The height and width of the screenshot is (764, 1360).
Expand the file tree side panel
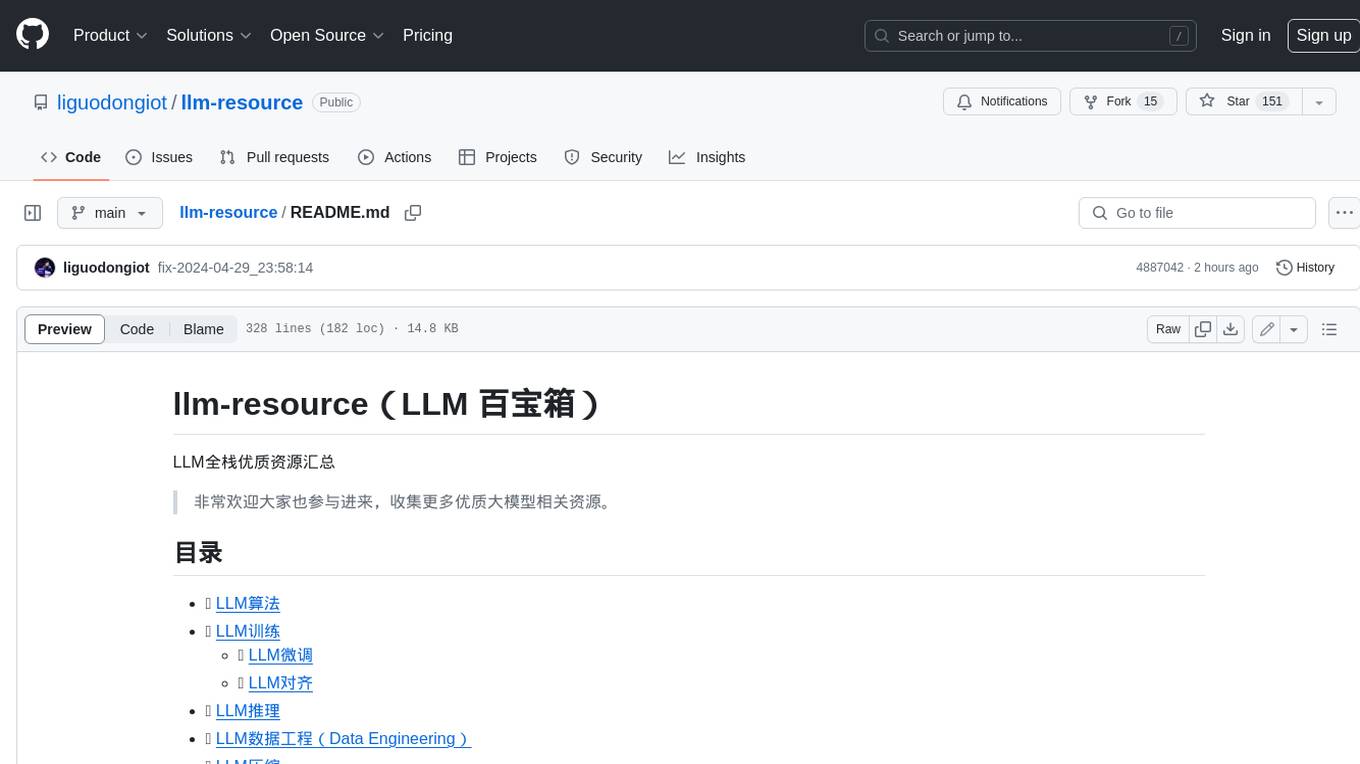click(33, 213)
